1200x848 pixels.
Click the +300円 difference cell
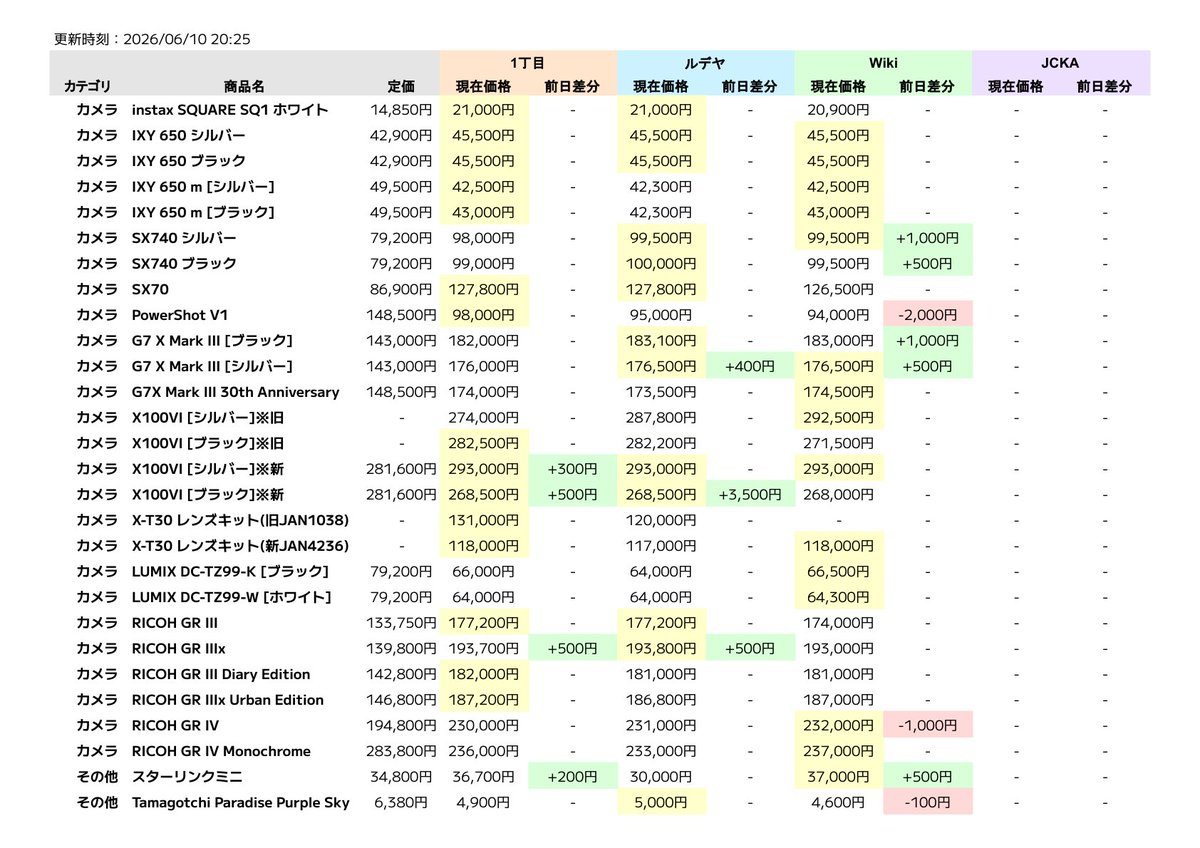pyautogui.click(x=573, y=468)
